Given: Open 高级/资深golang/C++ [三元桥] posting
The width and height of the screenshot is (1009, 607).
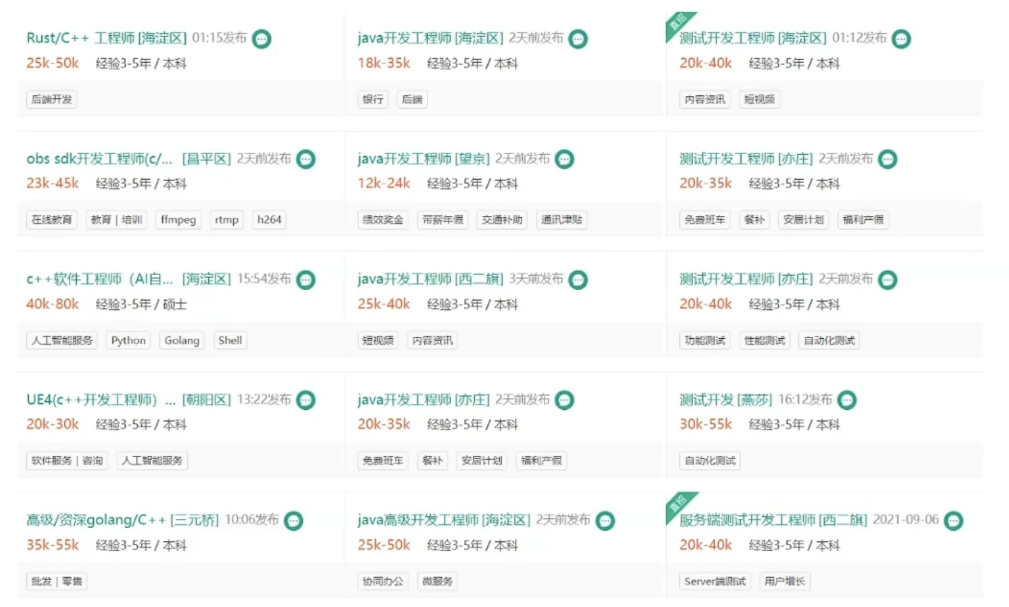Looking at the screenshot, I should click(122, 519).
